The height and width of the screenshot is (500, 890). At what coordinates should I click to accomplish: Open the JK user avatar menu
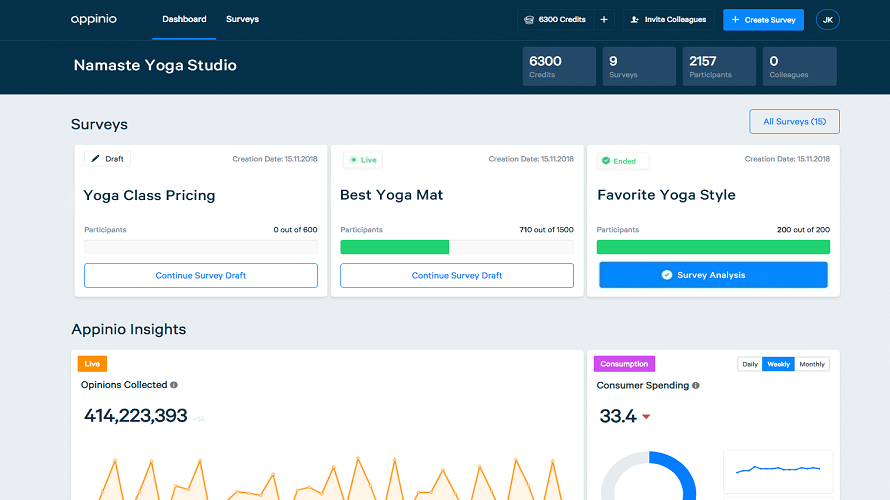pos(828,20)
